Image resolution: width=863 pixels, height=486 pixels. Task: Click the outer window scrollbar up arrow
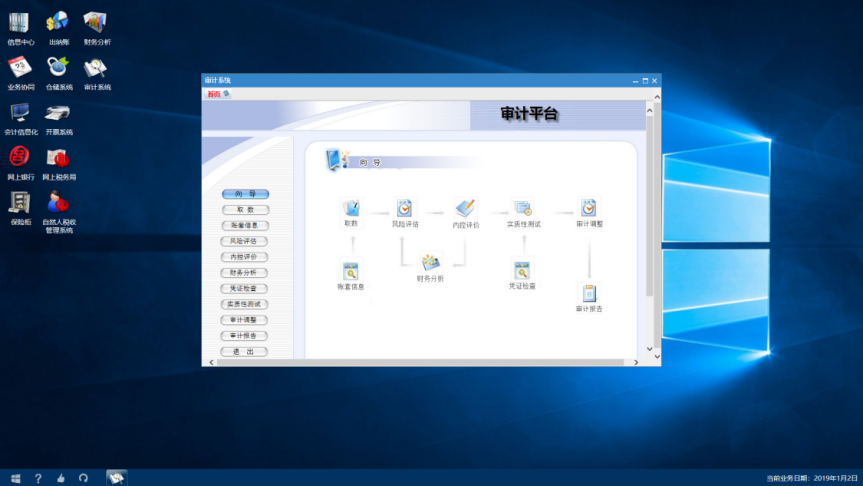point(657,97)
